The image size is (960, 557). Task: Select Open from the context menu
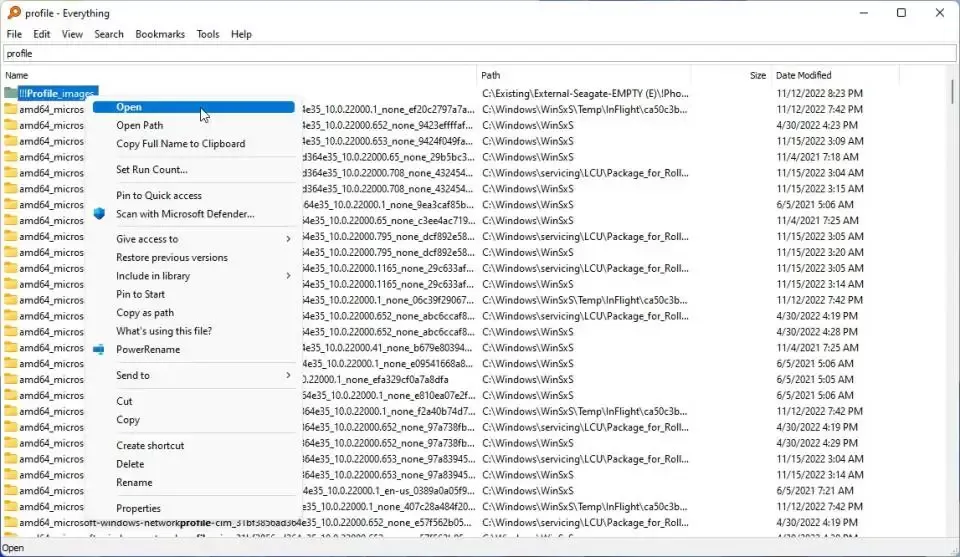click(129, 107)
